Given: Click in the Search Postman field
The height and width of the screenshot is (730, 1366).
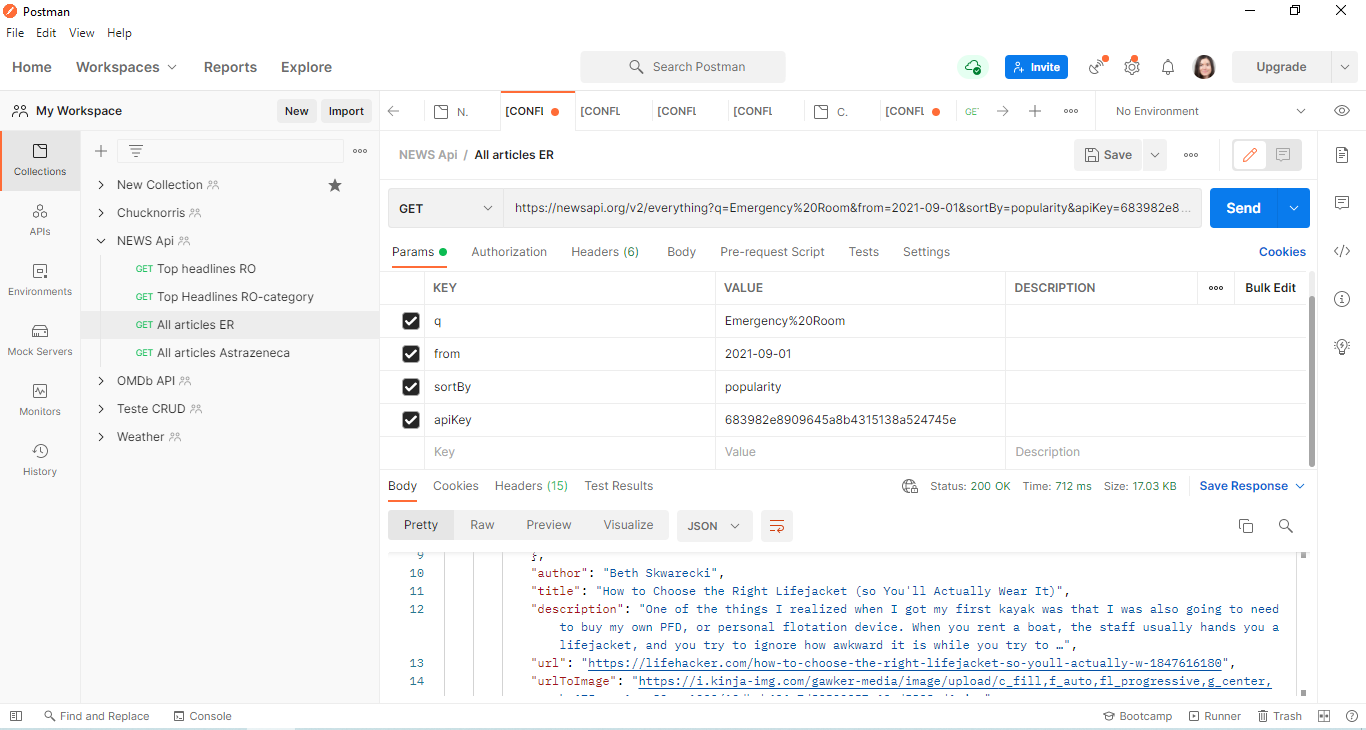Looking at the screenshot, I should click(683, 67).
